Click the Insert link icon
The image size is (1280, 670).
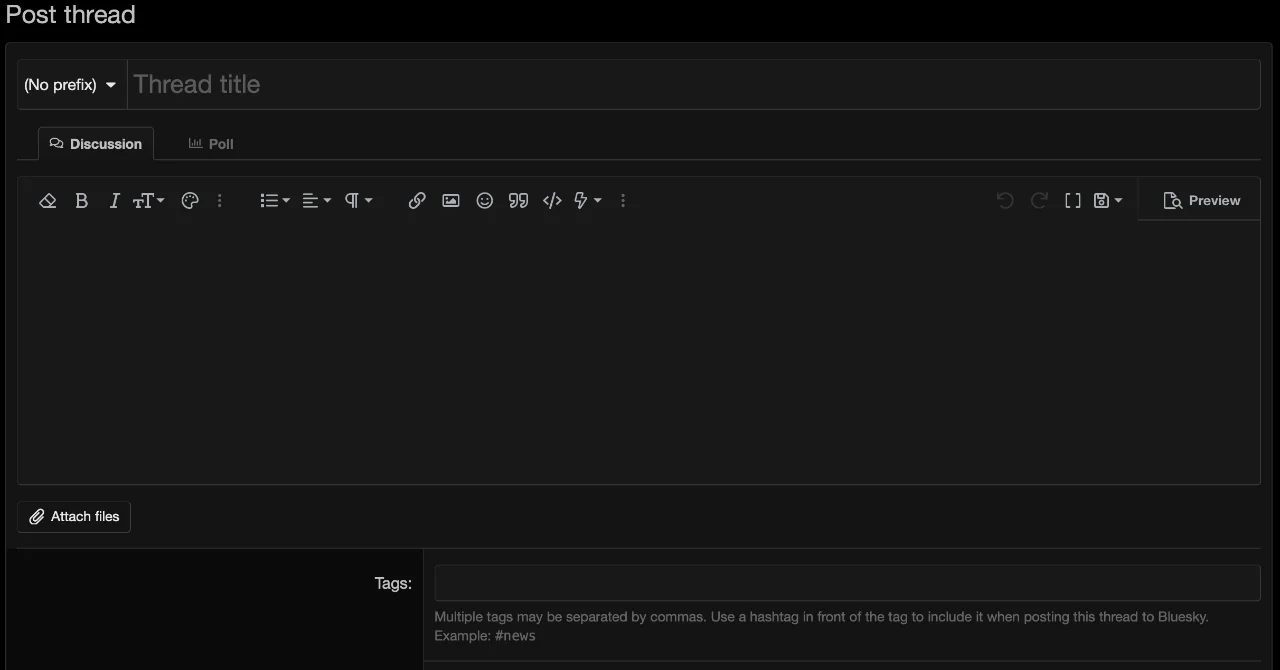pos(417,201)
